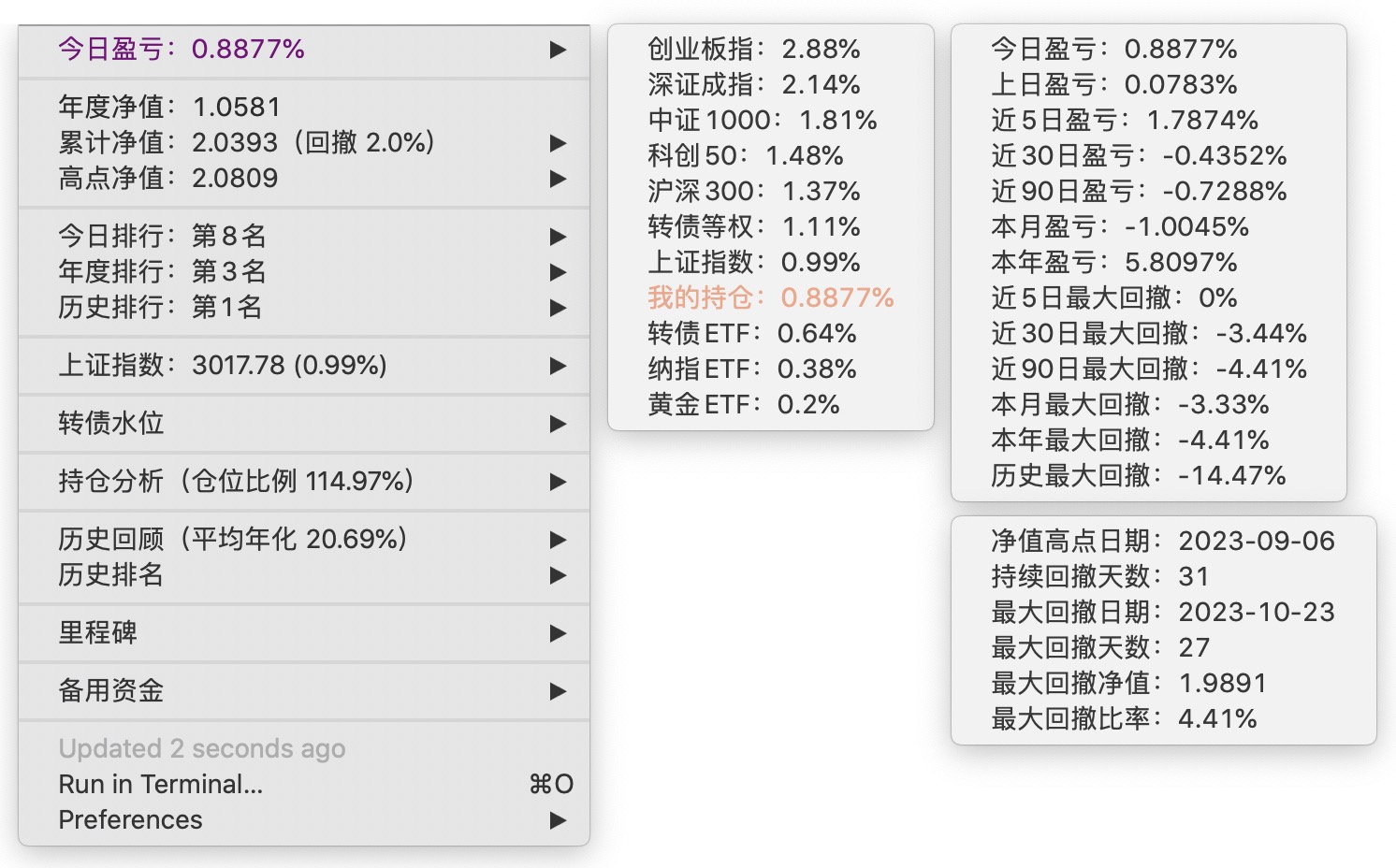Screen dimensions: 1396x868
Task: Expand the 历史排行 submenu arrow
Action: point(559,308)
